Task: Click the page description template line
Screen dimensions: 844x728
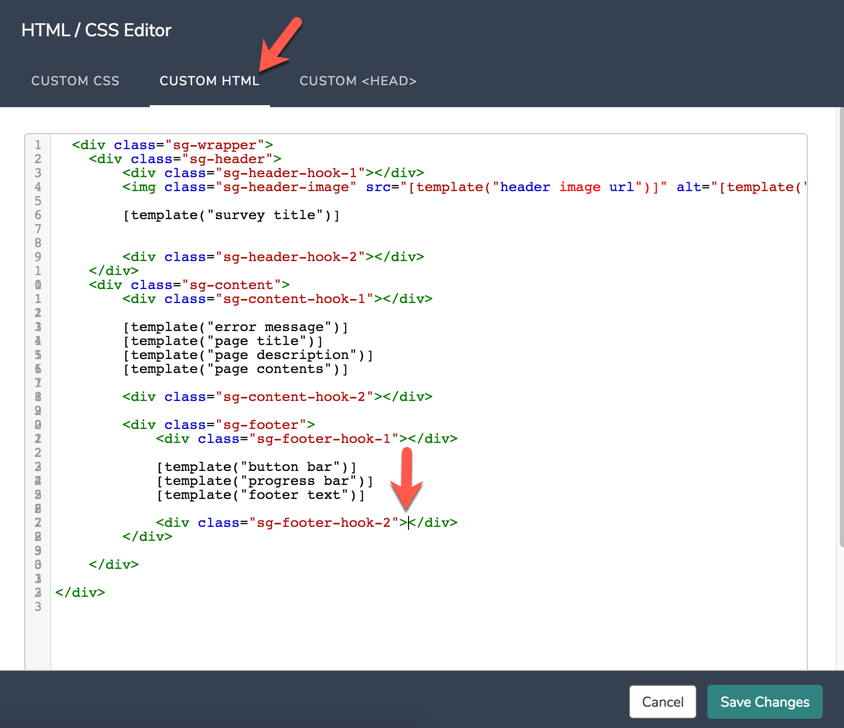Action: click(x=248, y=355)
